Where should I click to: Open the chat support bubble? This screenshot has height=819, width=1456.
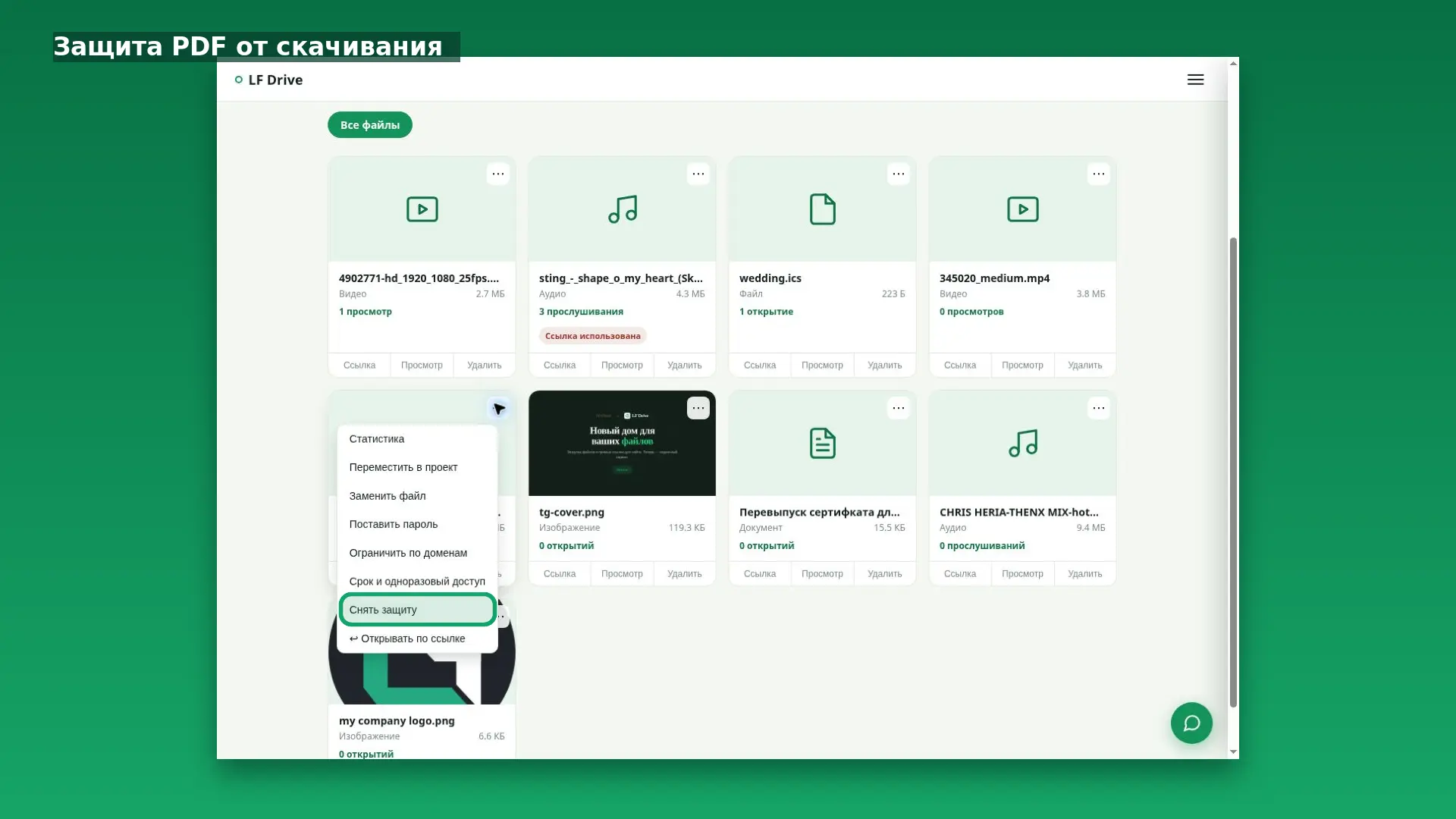pyautogui.click(x=1191, y=723)
